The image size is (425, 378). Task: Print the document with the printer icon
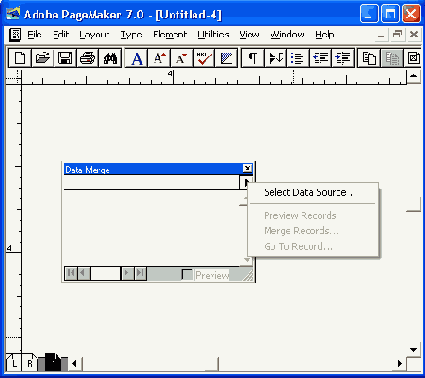[x=88, y=58]
